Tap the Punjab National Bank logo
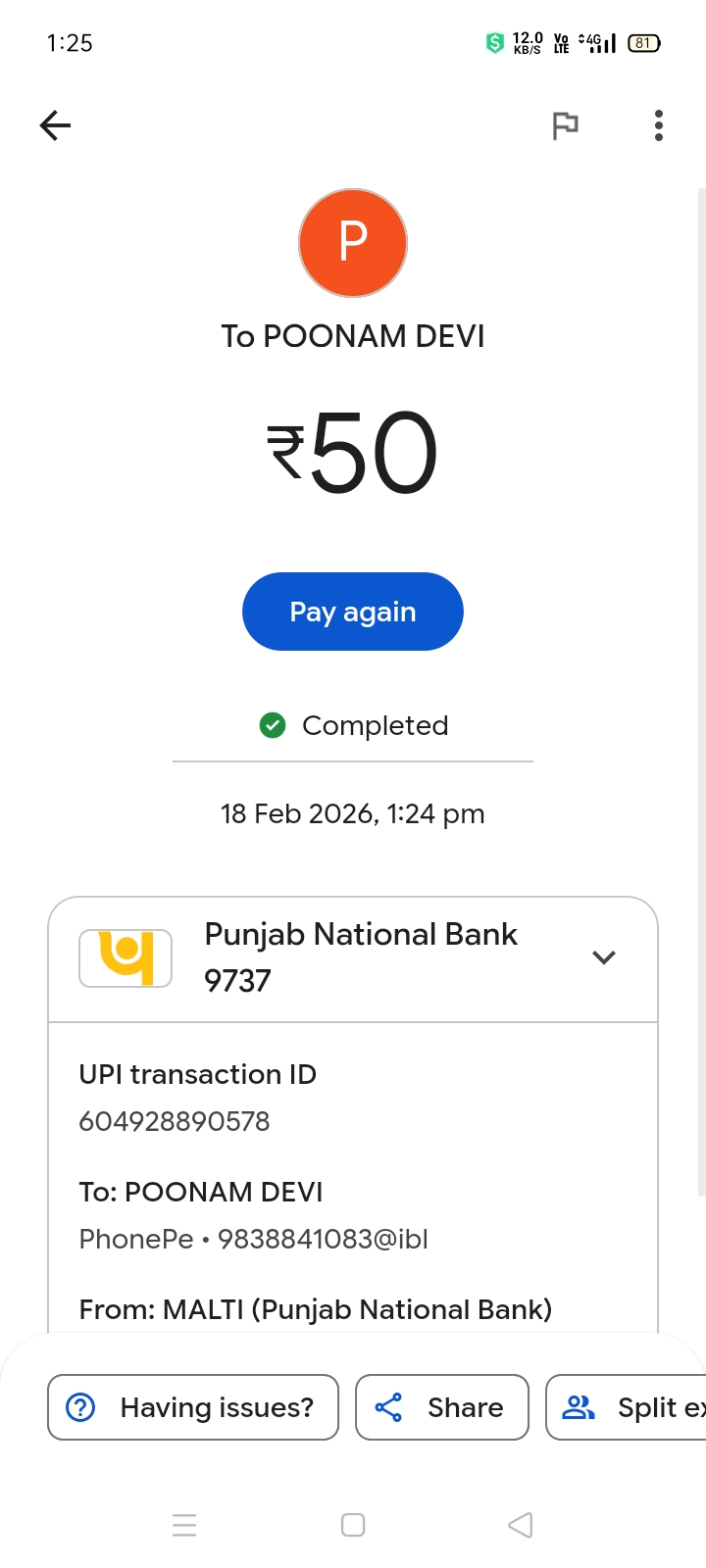 [126, 957]
